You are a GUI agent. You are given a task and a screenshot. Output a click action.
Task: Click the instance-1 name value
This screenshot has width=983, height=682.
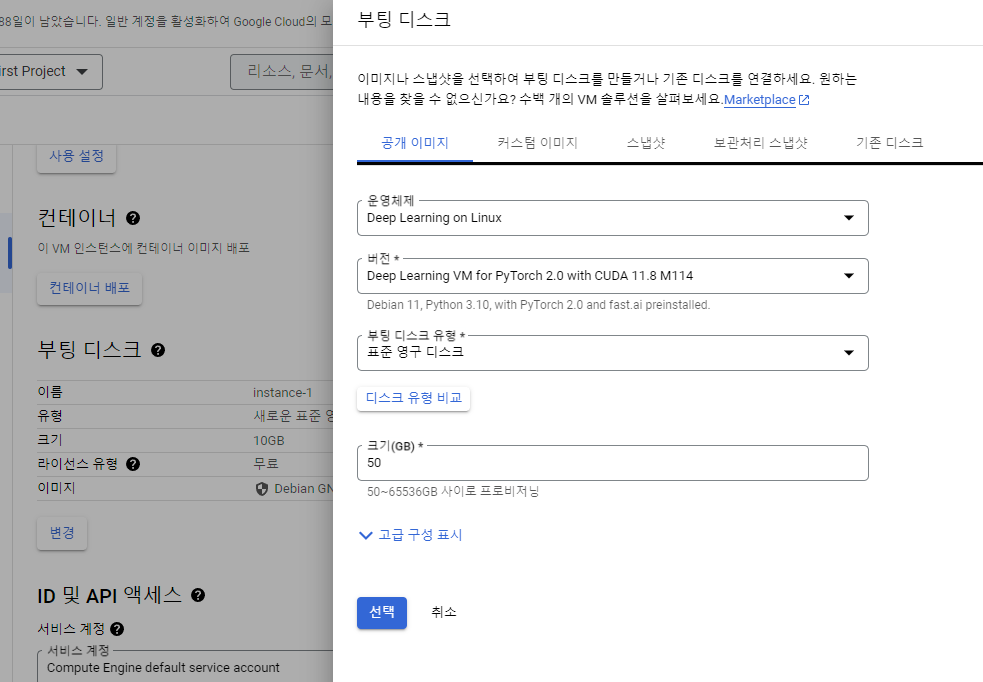pos(282,392)
